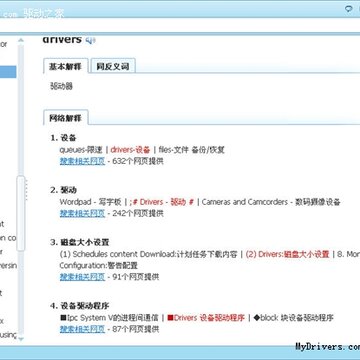Viewport: 360px width, 360px height.
Task: Play pronunciation with the speaker icon beside drivers
Action: click(90, 40)
